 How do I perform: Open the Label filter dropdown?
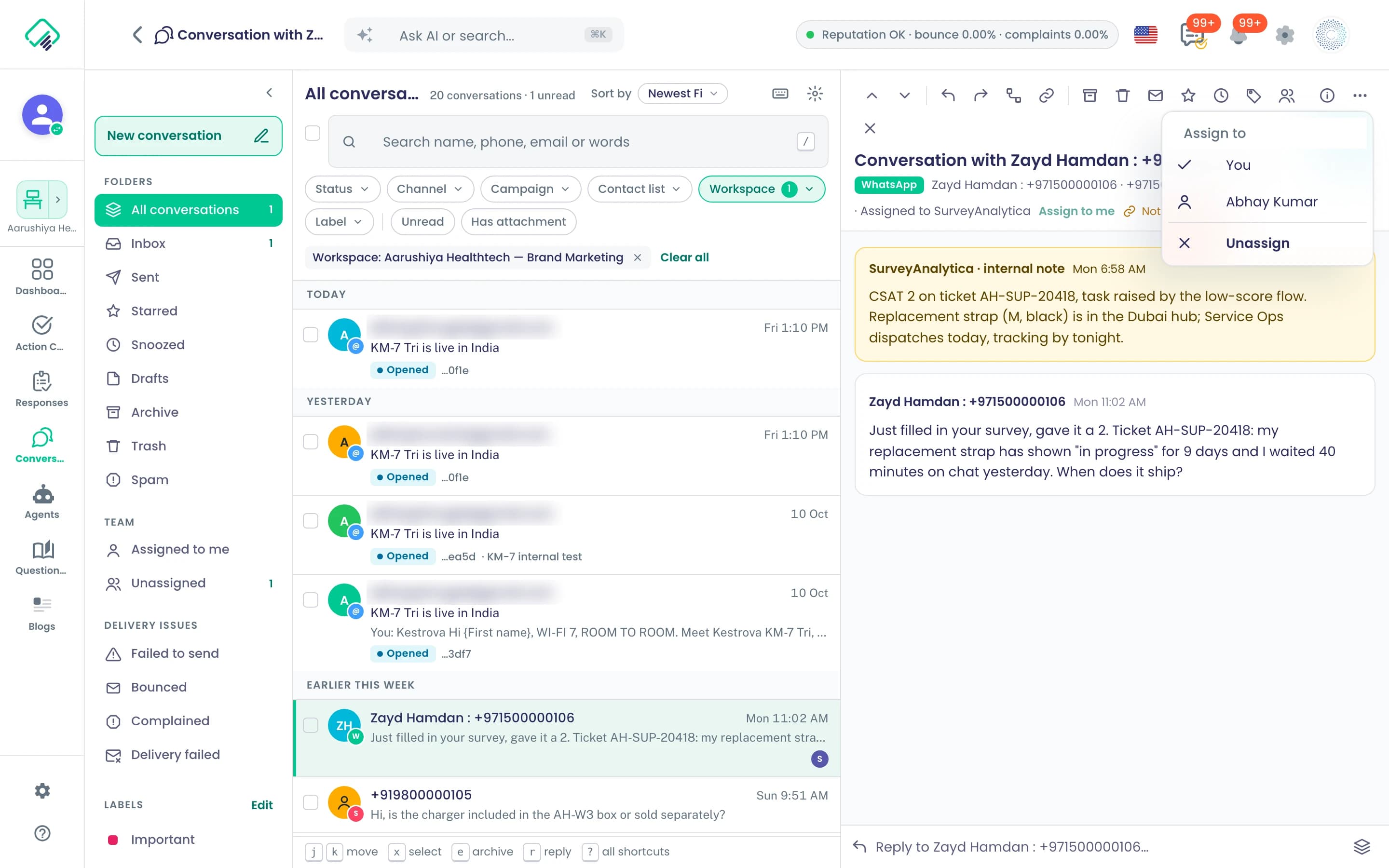339,222
